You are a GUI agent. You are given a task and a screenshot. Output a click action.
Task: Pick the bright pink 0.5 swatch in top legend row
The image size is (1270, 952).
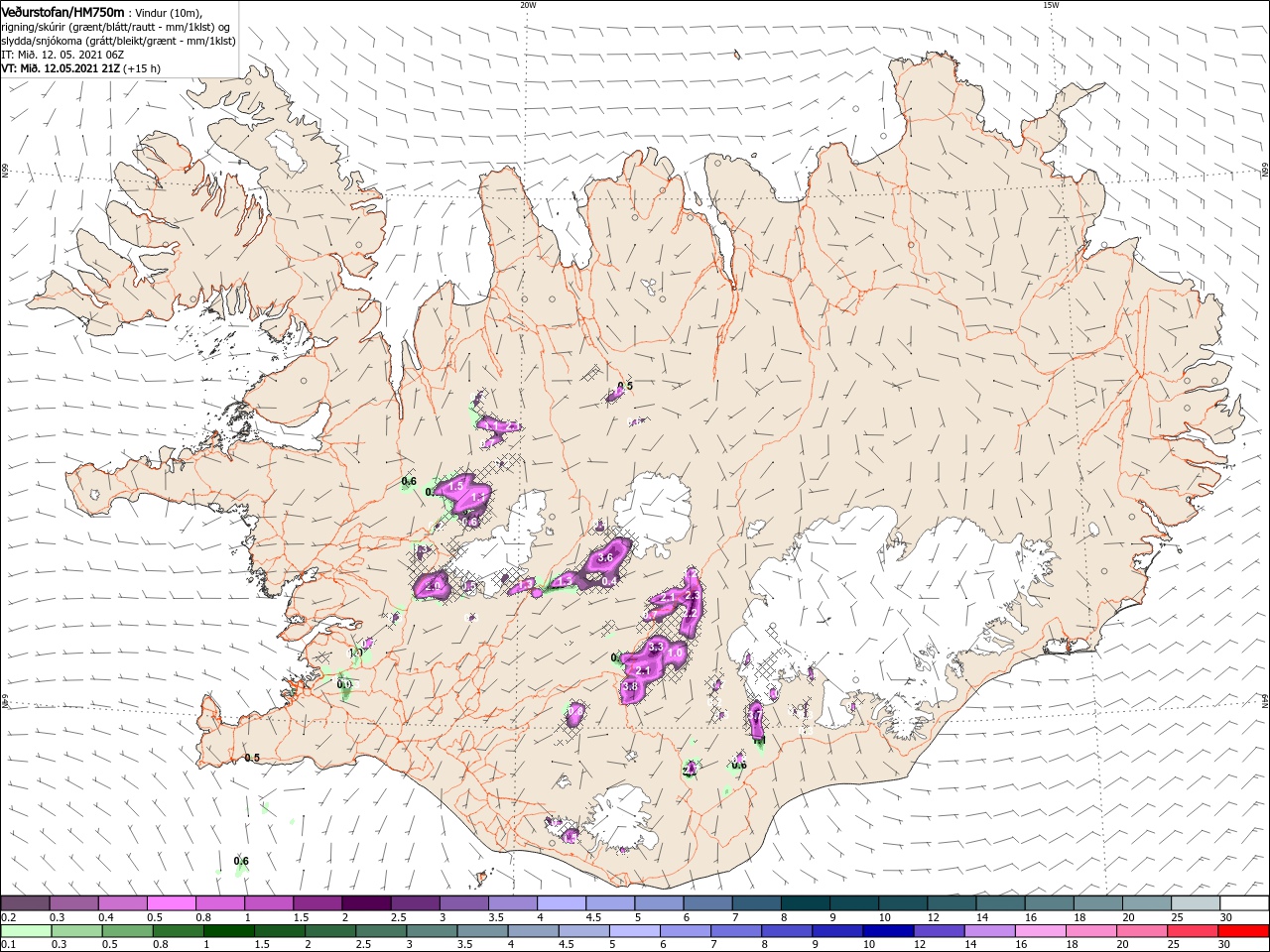171,903
